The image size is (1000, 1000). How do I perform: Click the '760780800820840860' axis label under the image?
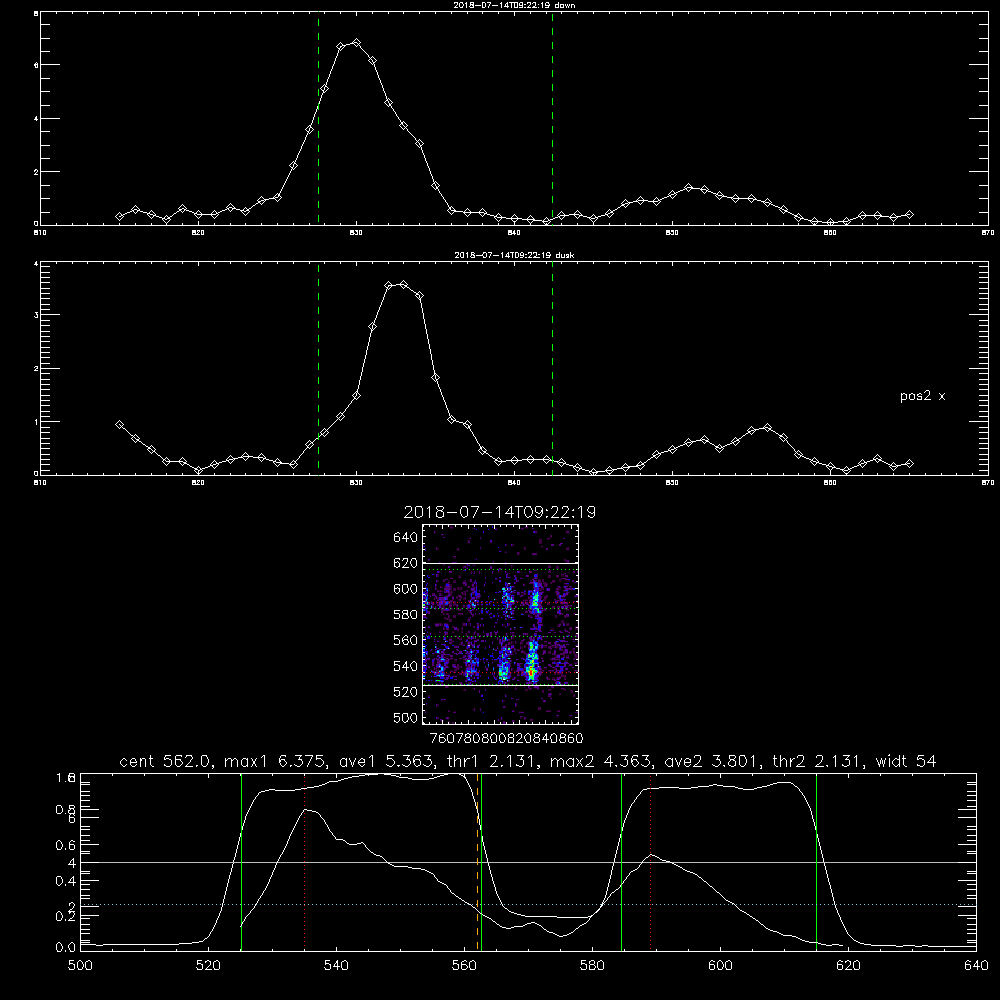pos(506,738)
